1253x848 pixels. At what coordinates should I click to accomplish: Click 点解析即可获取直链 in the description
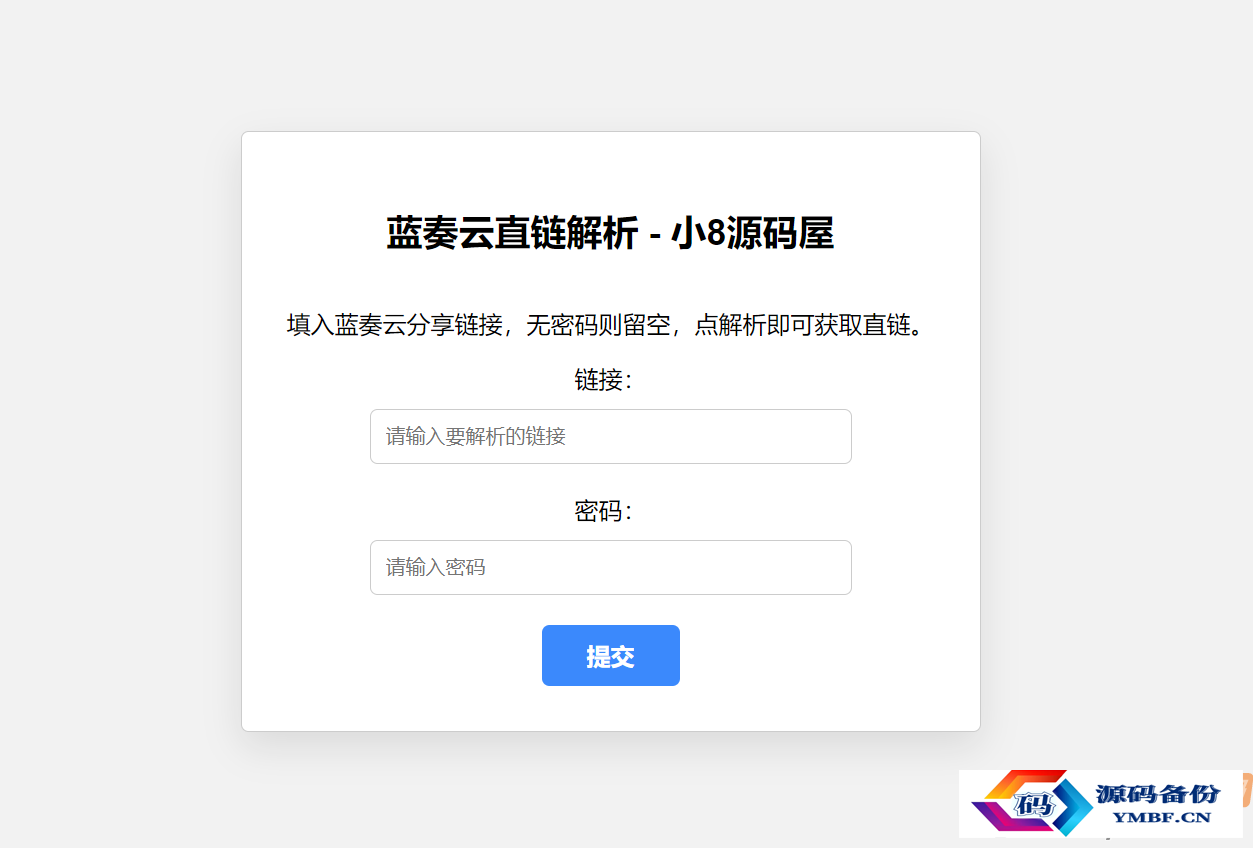(x=802, y=325)
